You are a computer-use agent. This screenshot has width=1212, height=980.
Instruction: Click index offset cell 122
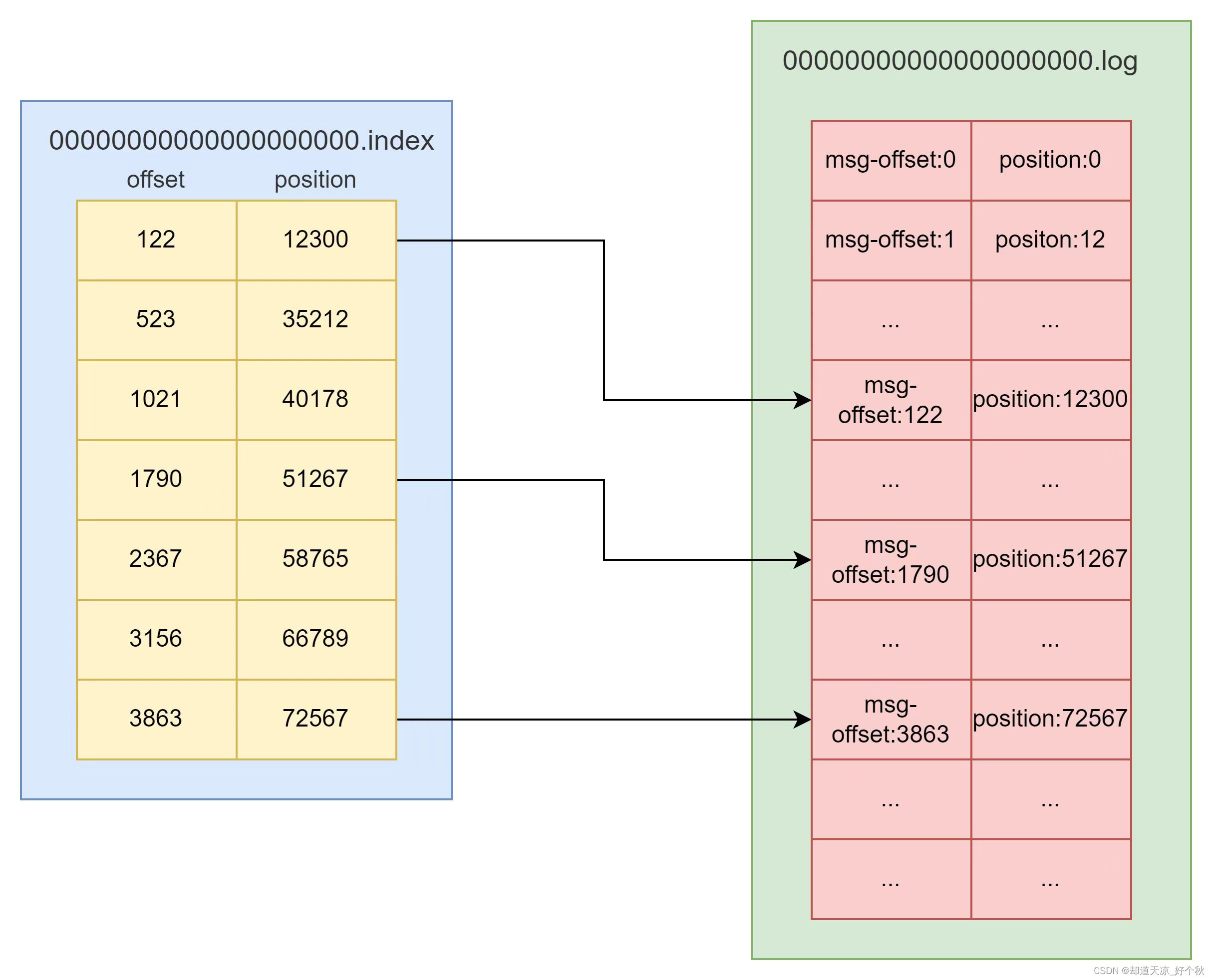pyautogui.click(x=156, y=240)
